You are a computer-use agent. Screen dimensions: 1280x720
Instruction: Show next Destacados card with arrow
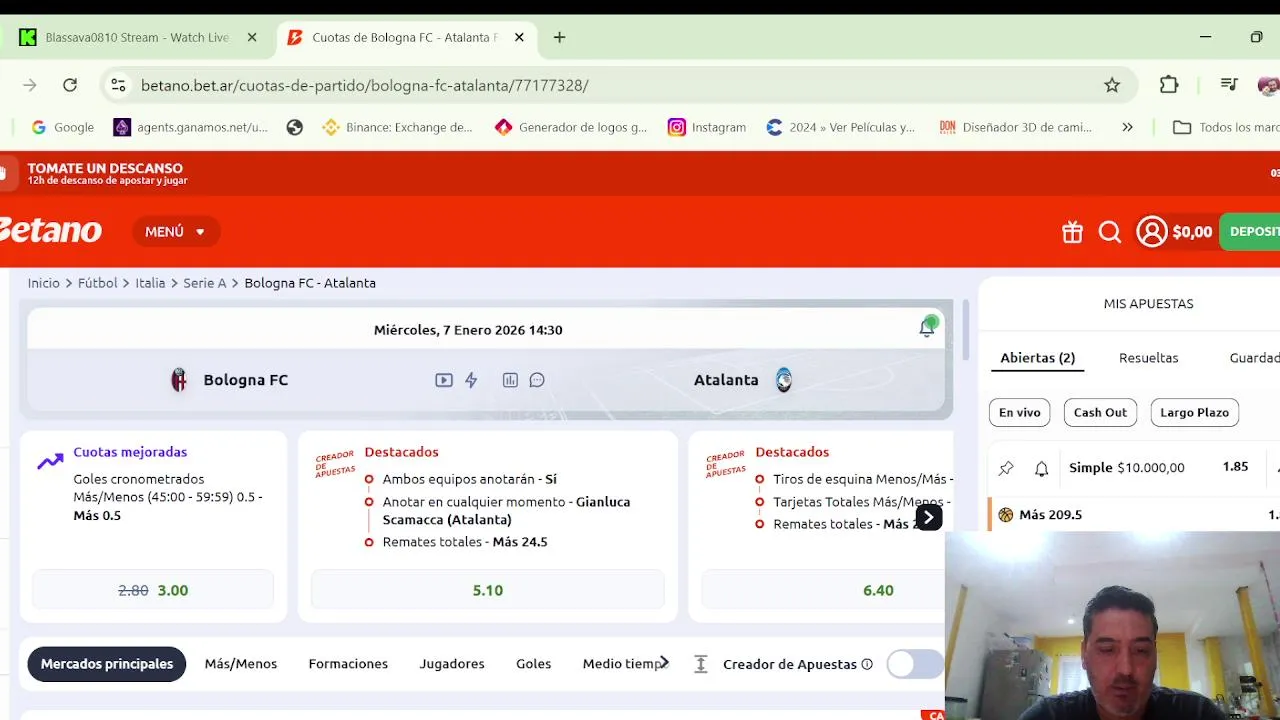[x=928, y=517]
